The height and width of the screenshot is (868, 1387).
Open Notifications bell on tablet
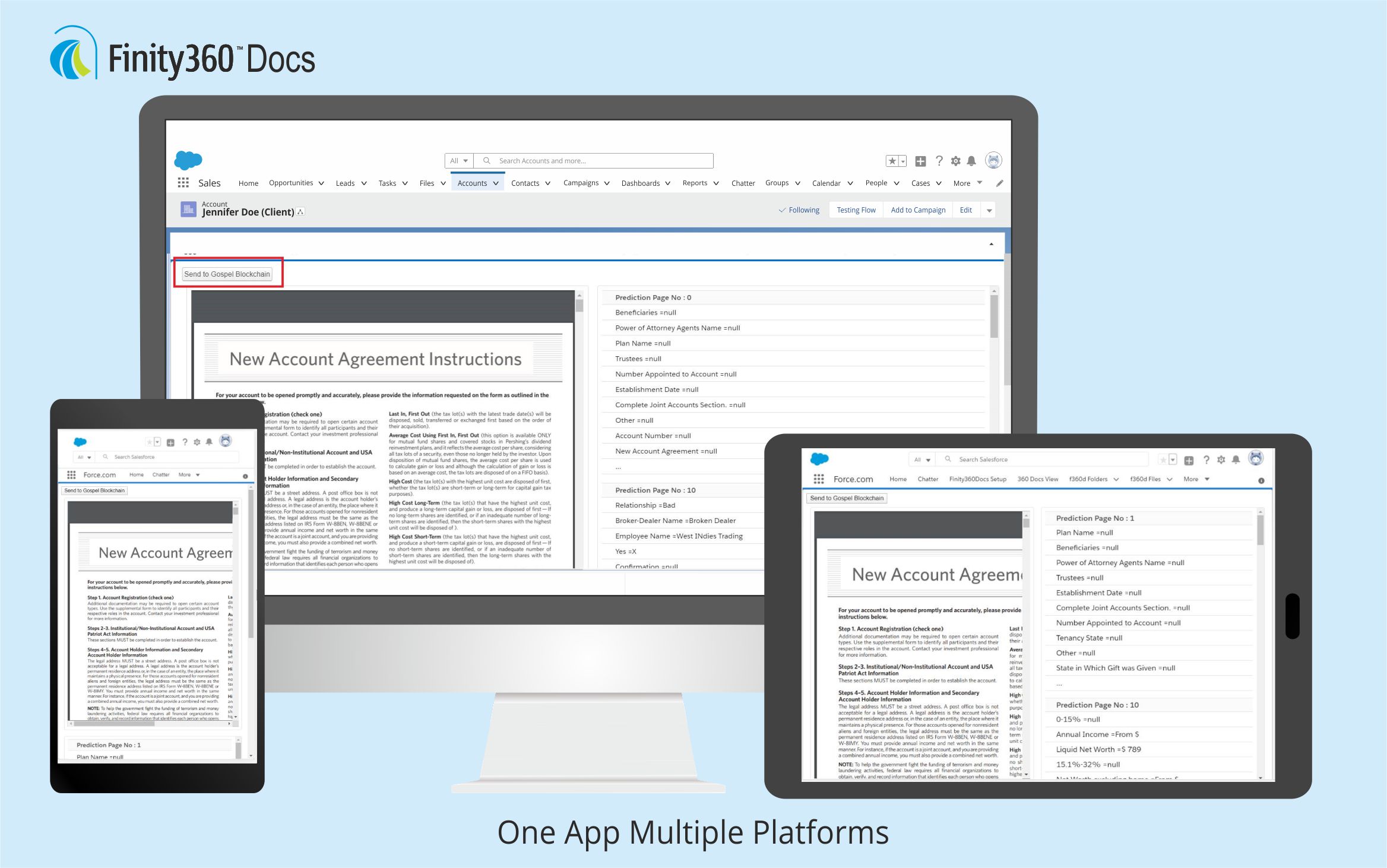pyautogui.click(x=1236, y=460)
